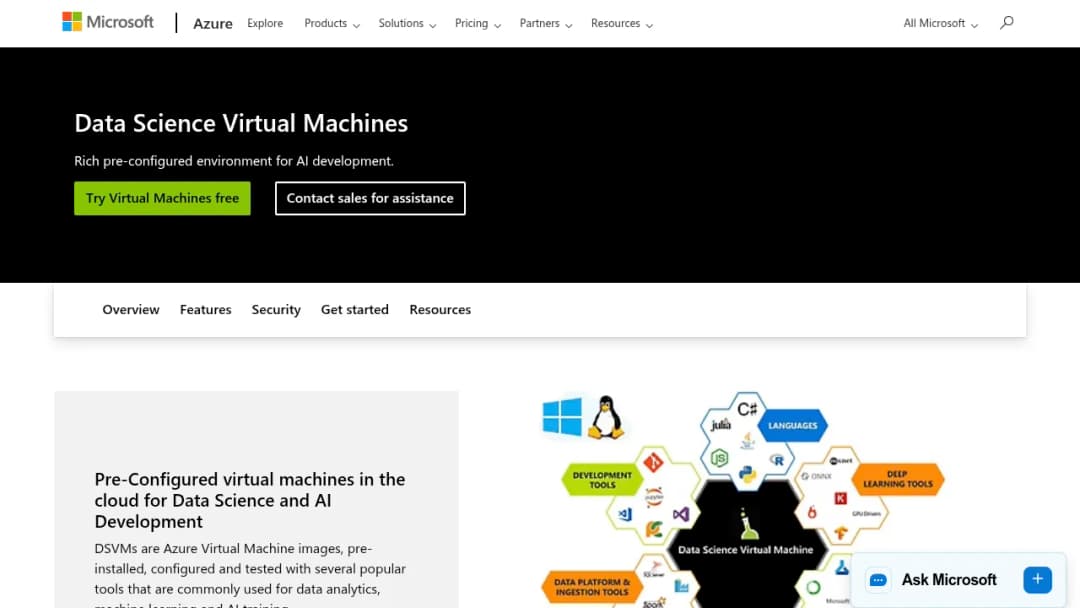Click the LANGUAGES hexagon label
1080x608 pixels.
click(x=792, y=426)
